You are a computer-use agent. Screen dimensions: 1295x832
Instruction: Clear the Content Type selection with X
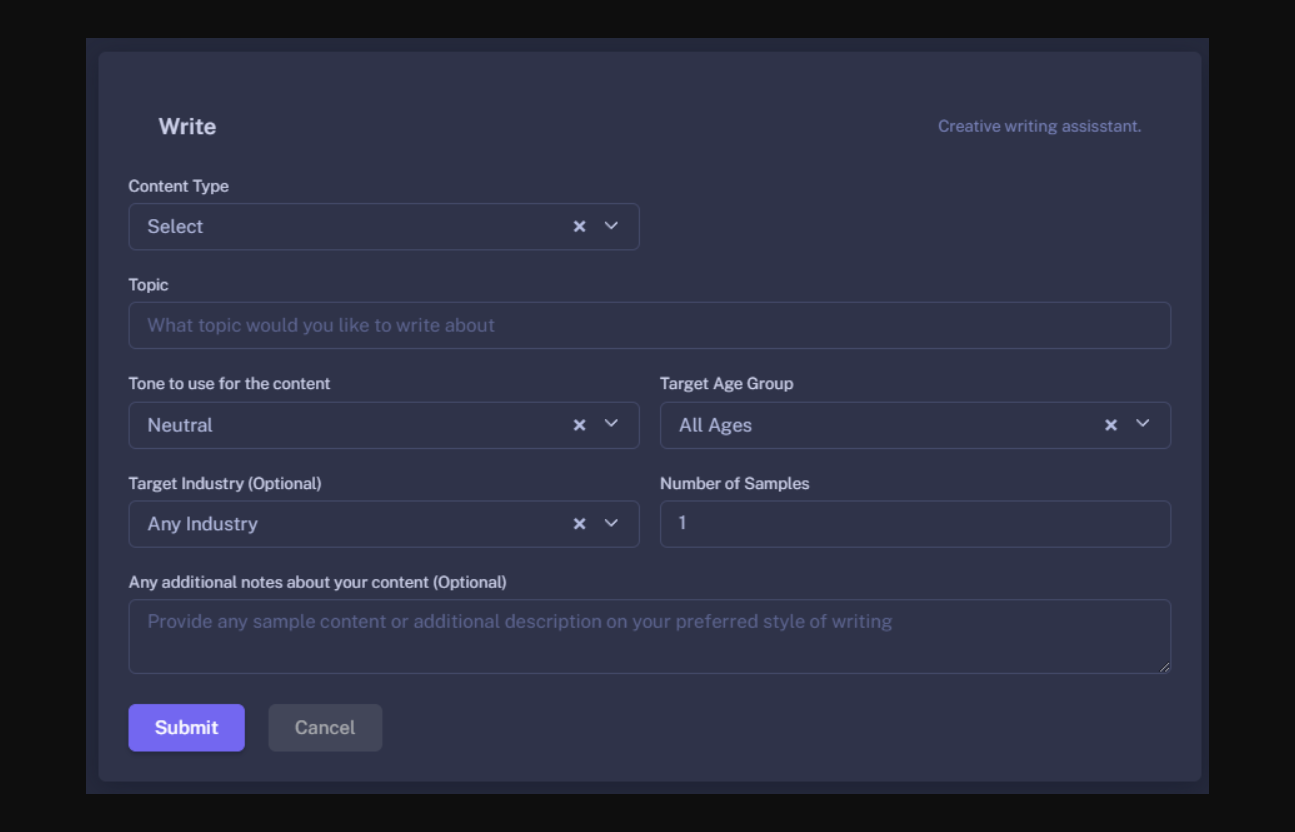(x=579, y=227)
